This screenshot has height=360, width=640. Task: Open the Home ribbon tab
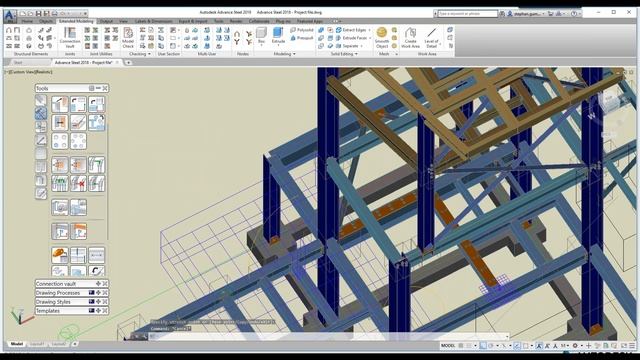[x=27, y=21]
